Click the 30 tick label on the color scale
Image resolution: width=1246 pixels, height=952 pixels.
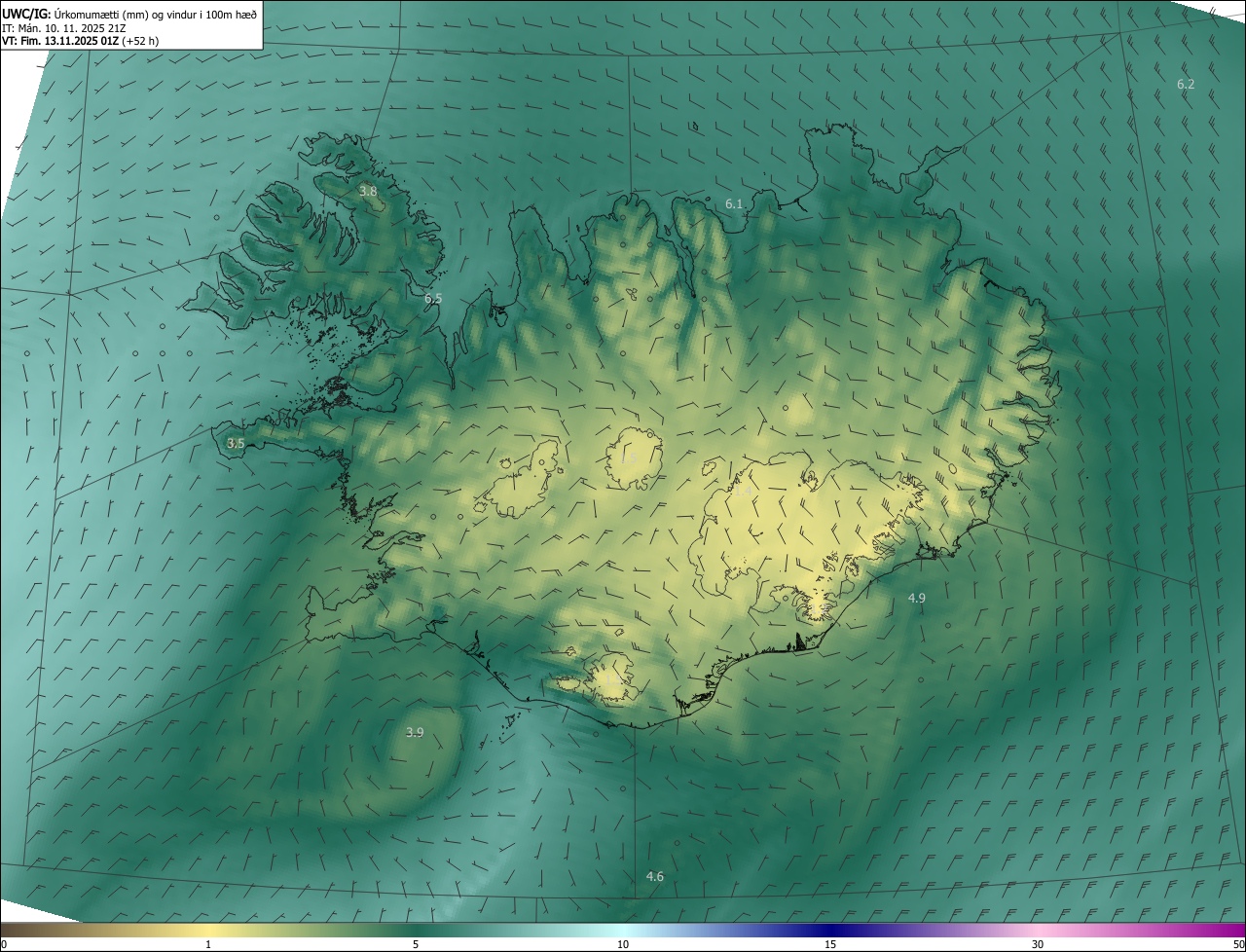point(1038,945)
